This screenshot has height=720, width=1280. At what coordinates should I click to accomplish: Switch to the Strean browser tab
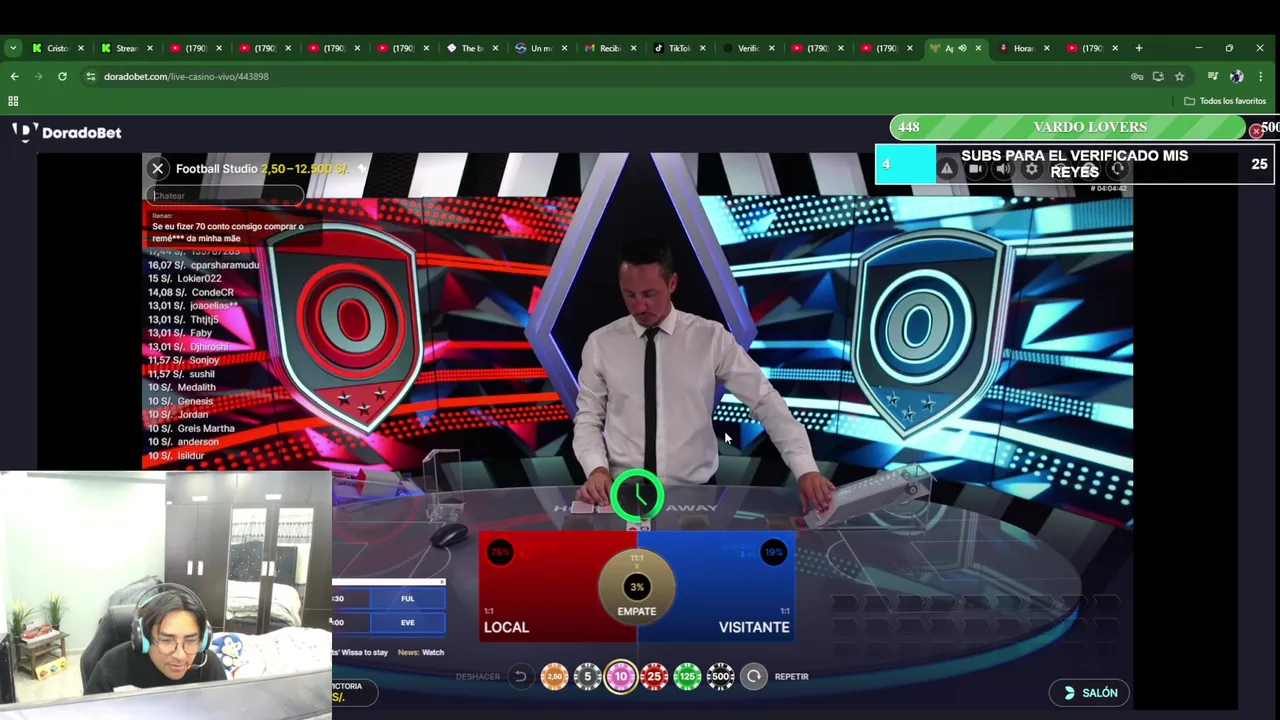[126, 48]
